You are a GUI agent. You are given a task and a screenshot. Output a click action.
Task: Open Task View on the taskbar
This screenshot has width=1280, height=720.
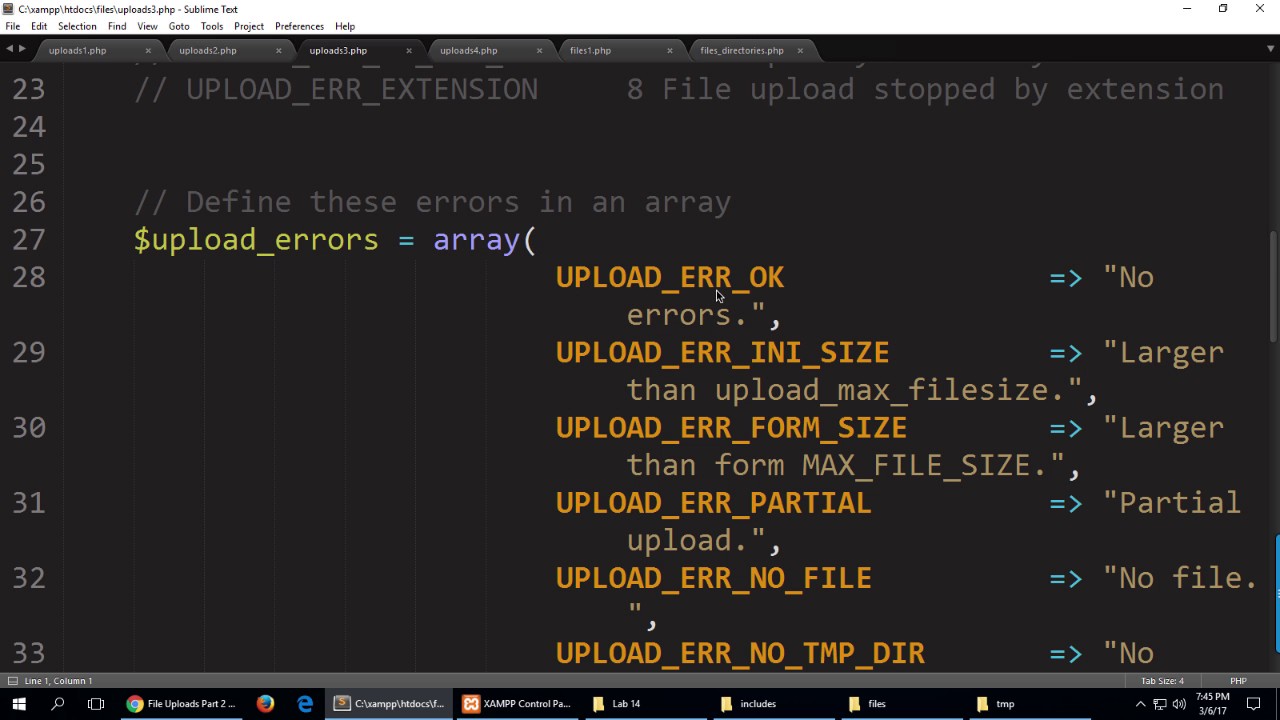[x=96, y=704]
